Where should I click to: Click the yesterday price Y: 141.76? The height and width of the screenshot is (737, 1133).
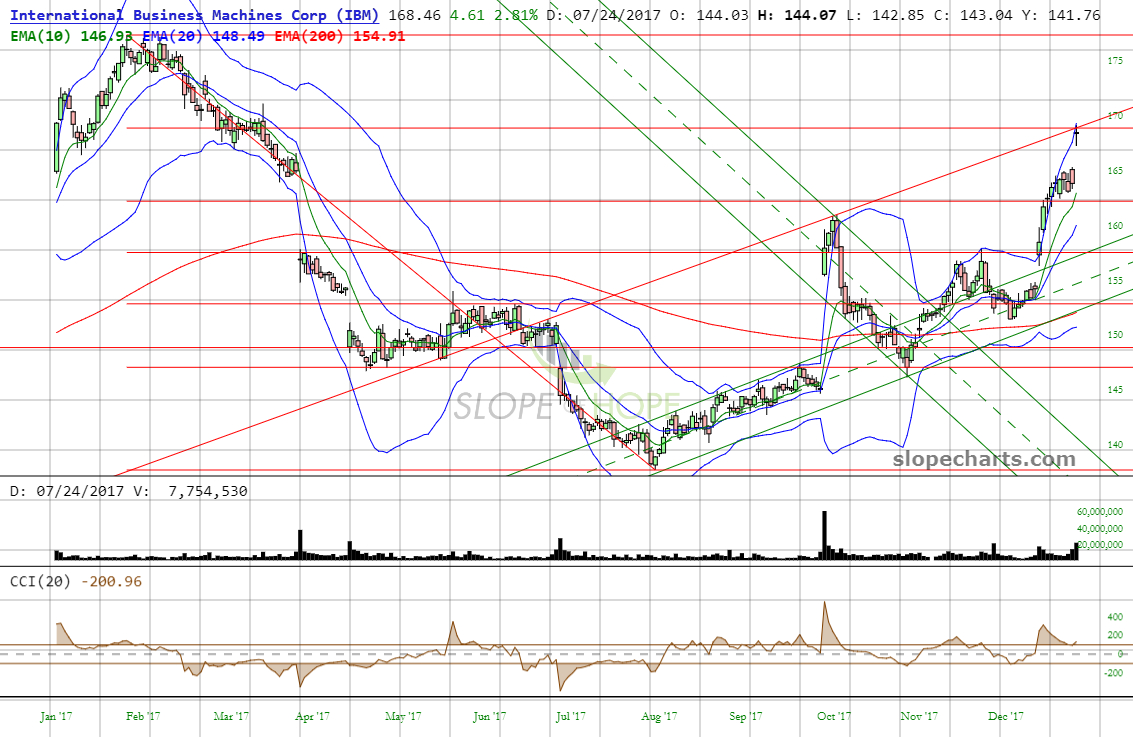click(1062, 14)
